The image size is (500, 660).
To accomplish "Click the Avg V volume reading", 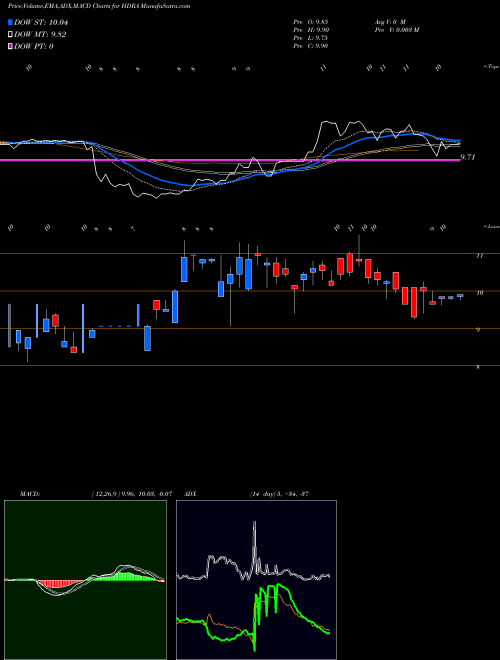I will 389,22.
